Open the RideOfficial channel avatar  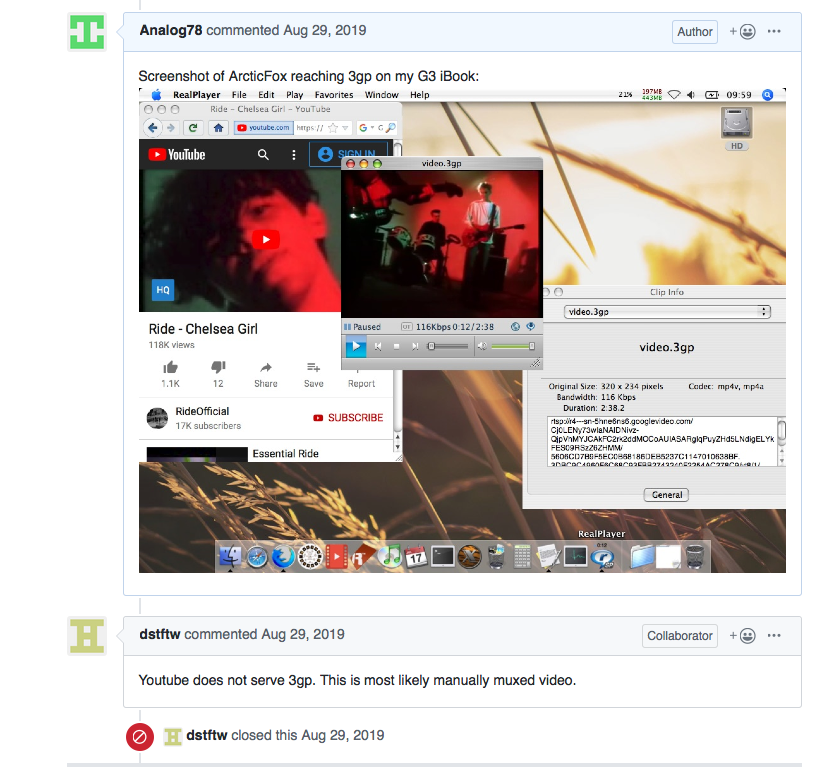click(157, 418)
